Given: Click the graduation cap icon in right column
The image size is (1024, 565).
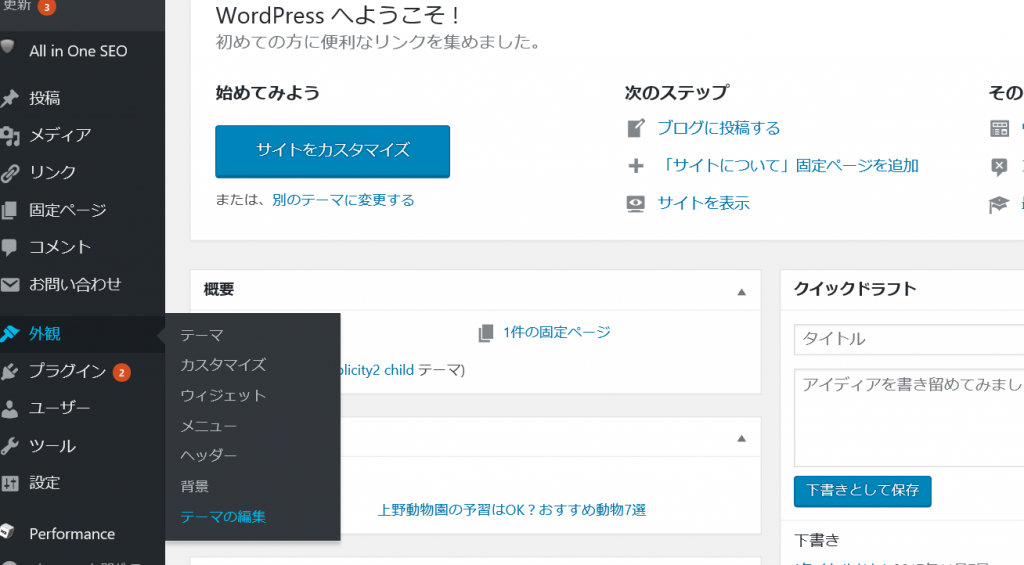Looking at the screenshot, I should click(999, 204).
